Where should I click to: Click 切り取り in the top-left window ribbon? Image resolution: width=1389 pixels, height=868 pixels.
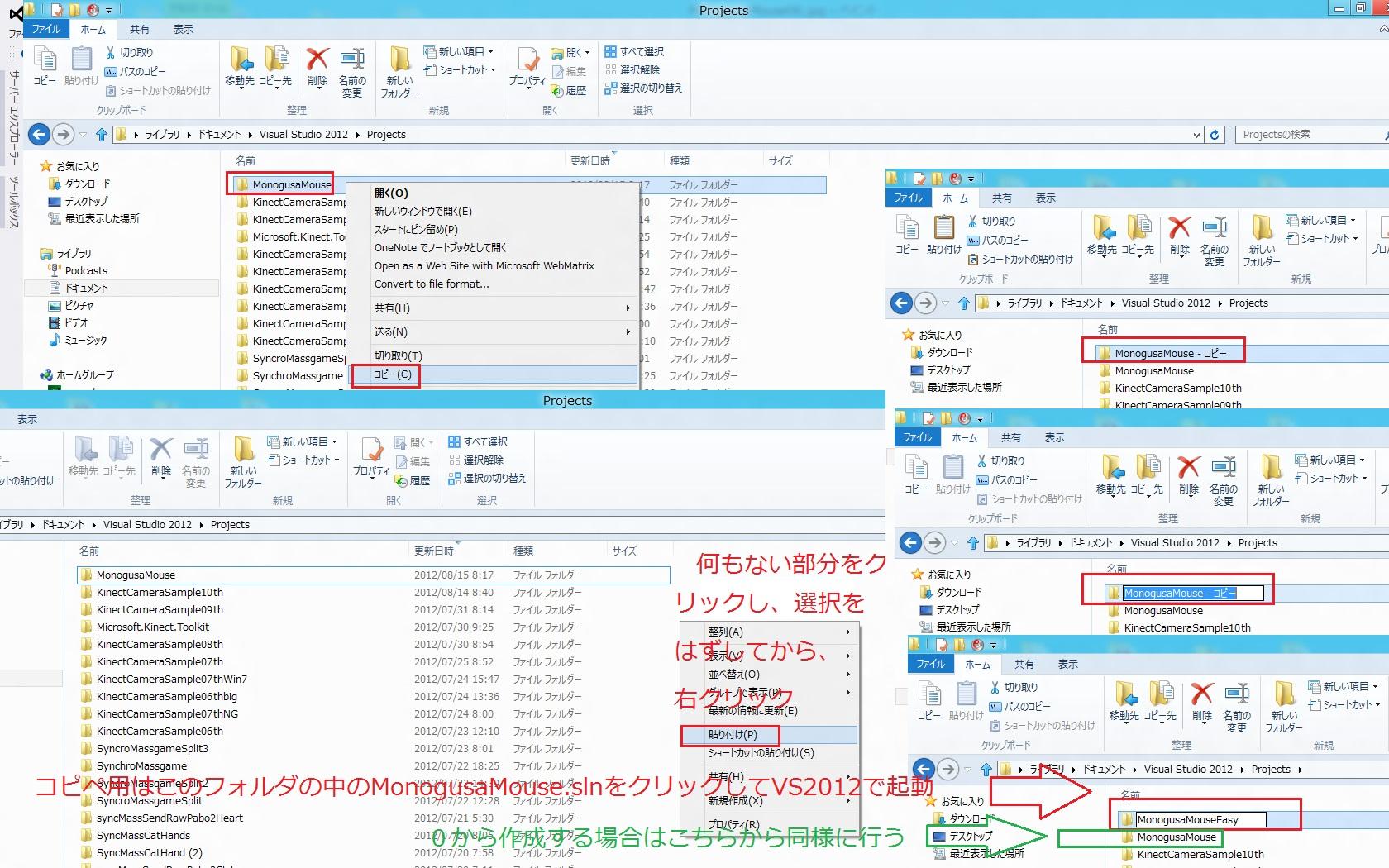(x=129, y=52)
